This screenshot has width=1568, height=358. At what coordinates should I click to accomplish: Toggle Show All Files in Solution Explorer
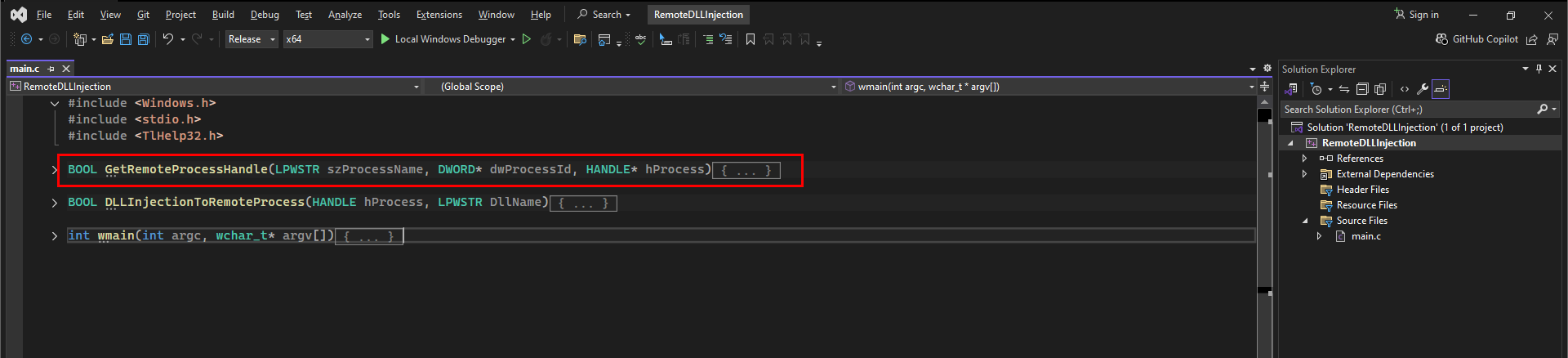1380,89
